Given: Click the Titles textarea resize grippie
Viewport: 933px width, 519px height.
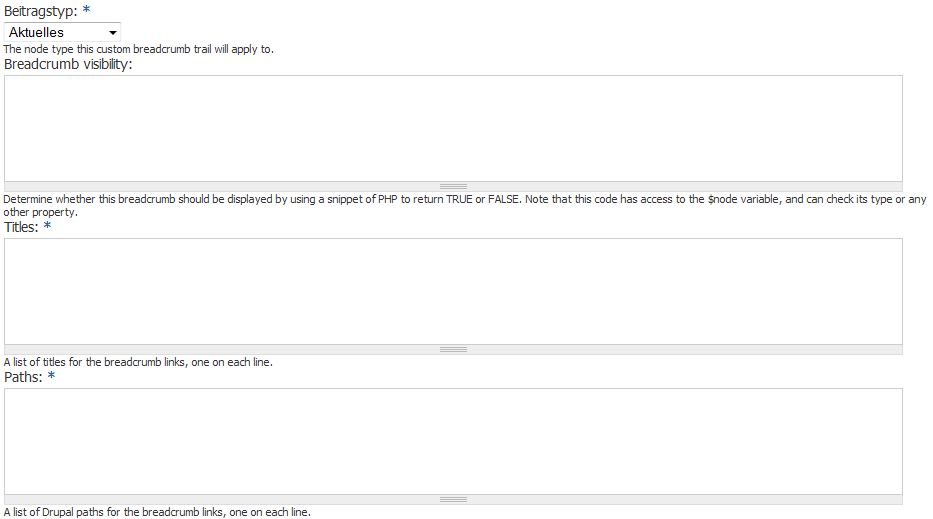Looking at the screenshot, I should pyautogui.click(x=453, y=349).
